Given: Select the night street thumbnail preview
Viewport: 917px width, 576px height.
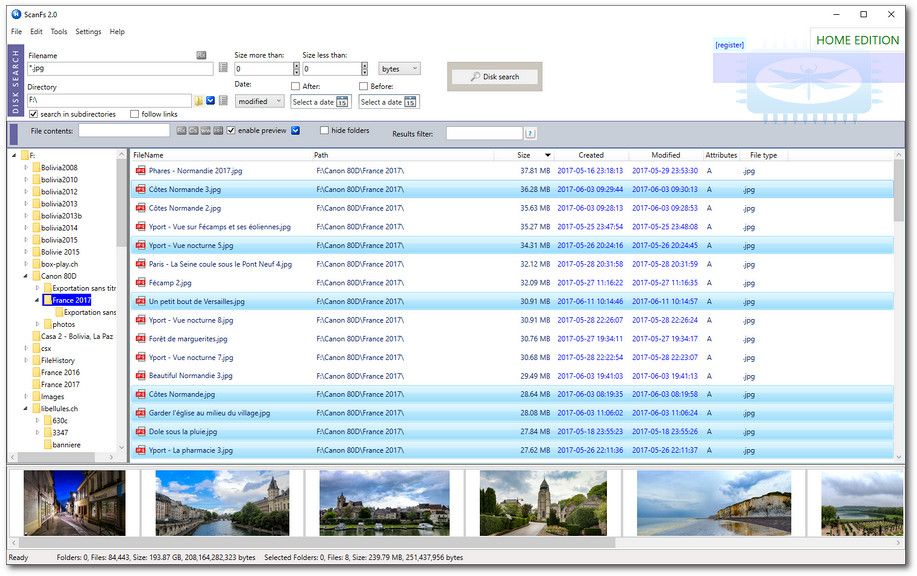Looking at the screenshot, I should 74,503.
